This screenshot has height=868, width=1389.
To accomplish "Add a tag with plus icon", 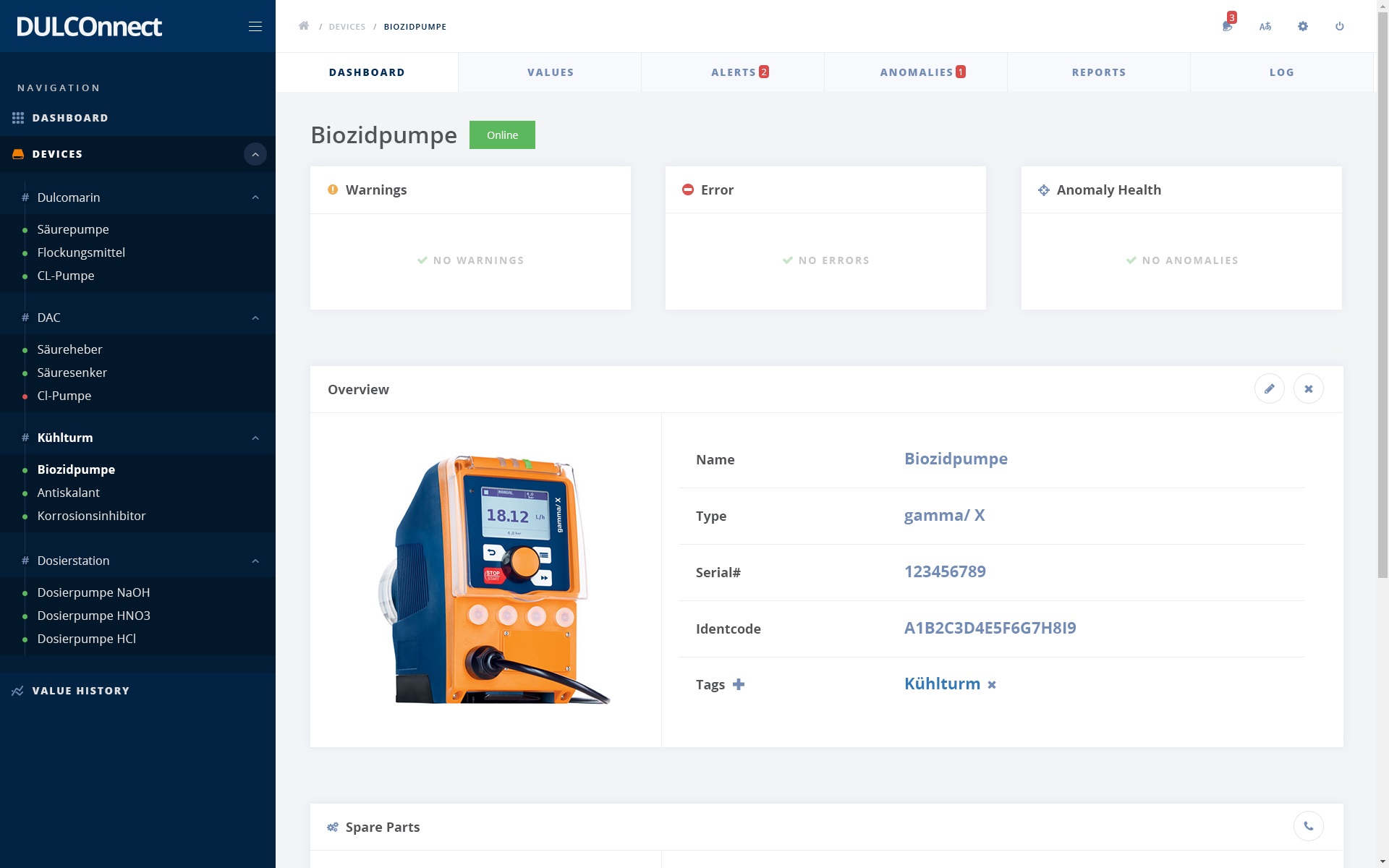I will (x=739, y=684).
